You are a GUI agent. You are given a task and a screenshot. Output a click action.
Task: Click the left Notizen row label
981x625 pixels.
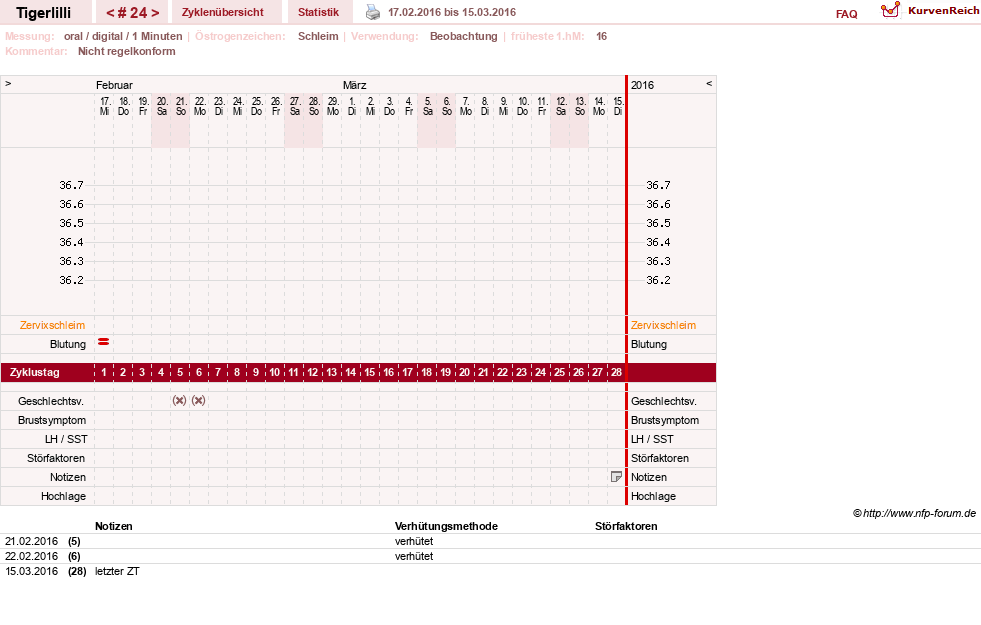click(68, 477)
